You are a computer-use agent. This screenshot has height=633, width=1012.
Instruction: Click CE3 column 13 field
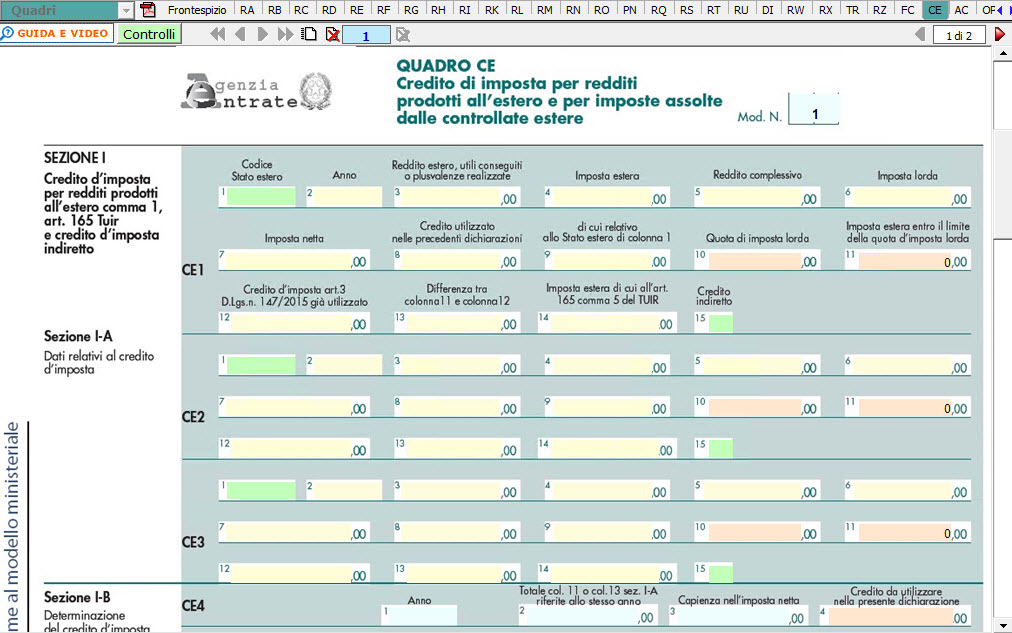pos(456,574)
